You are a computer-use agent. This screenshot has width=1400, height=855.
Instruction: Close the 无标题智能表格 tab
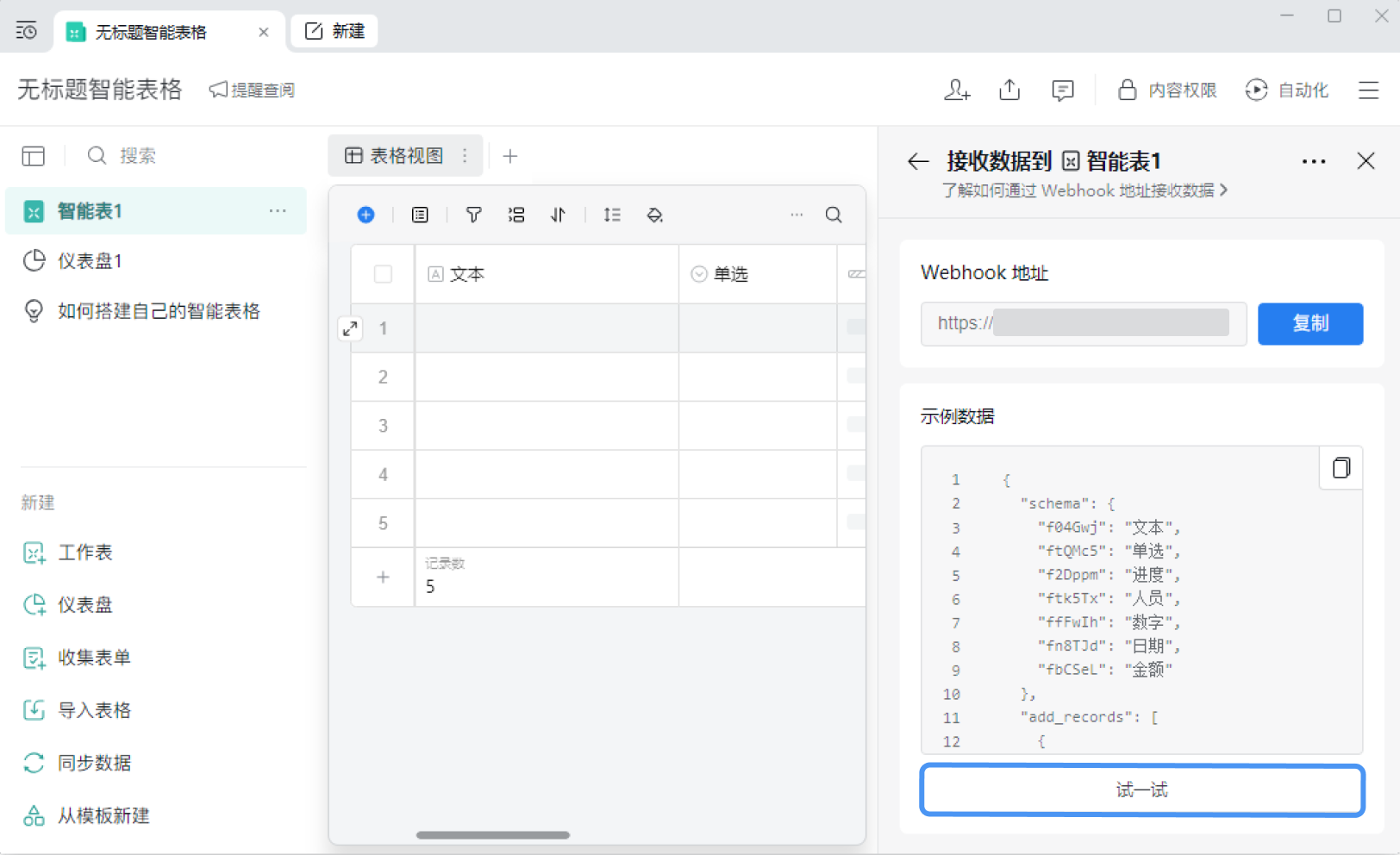coord(264,32)
